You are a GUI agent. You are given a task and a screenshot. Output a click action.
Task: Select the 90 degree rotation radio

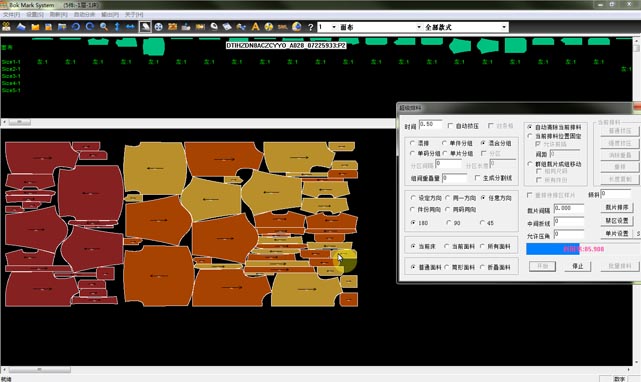tap(449, 223)
